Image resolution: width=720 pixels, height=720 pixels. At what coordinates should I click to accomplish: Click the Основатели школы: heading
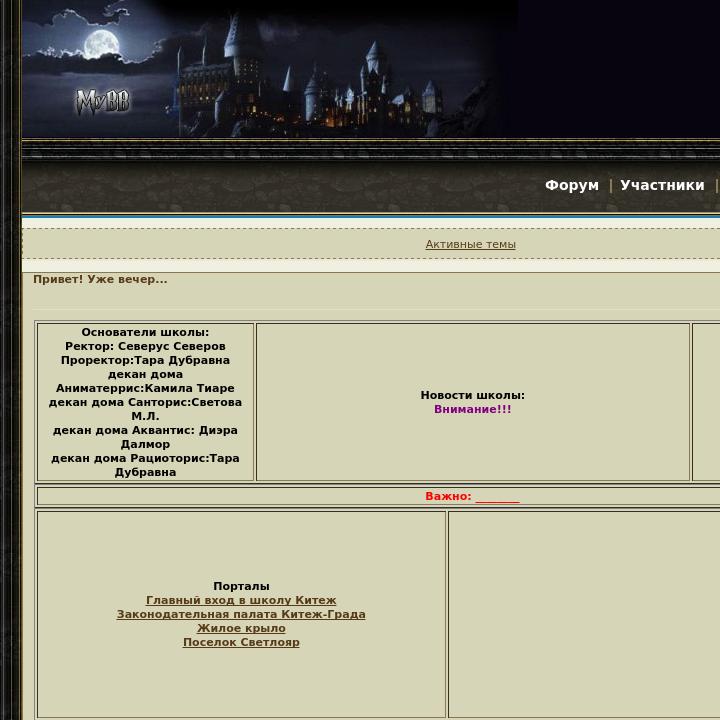pos(145,332)
